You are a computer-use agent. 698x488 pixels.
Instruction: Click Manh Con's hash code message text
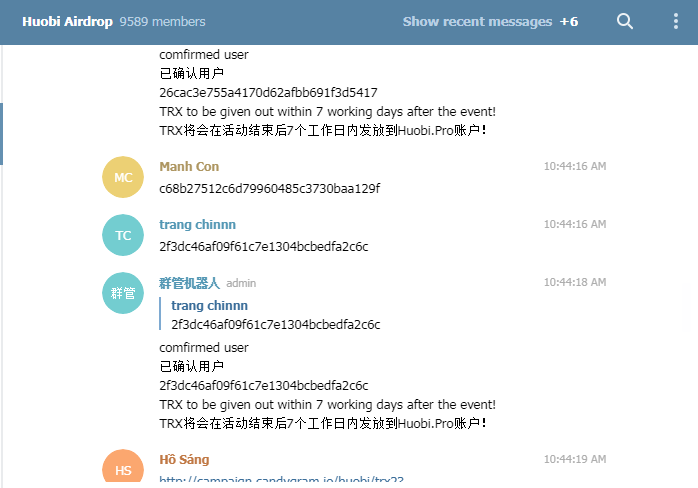270,188
